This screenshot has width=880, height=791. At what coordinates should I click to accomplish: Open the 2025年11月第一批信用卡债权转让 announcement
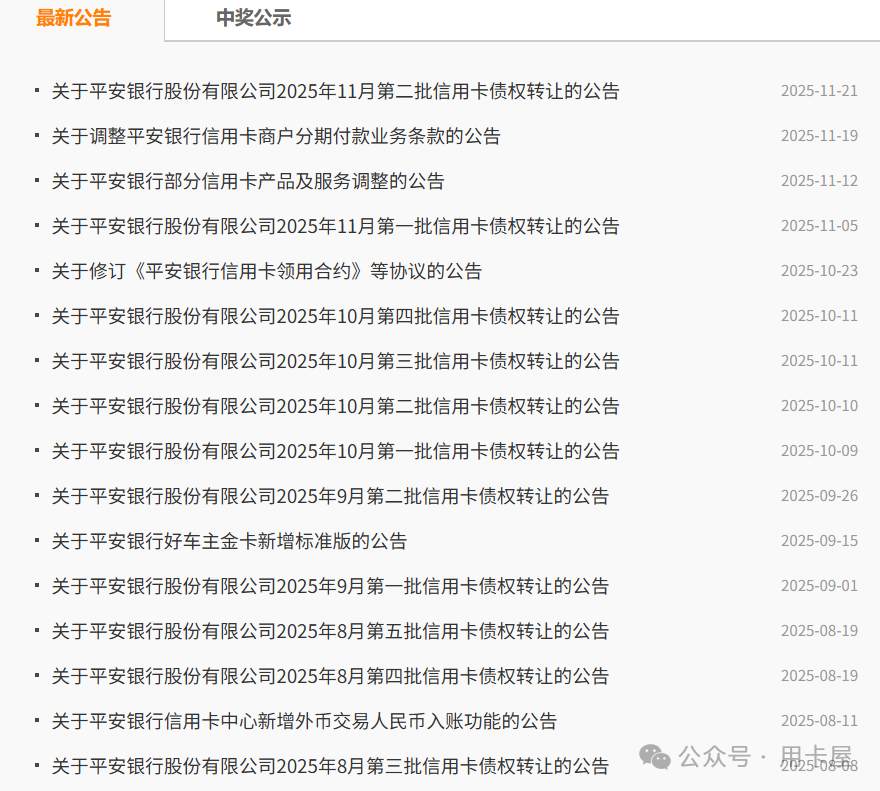334,225
